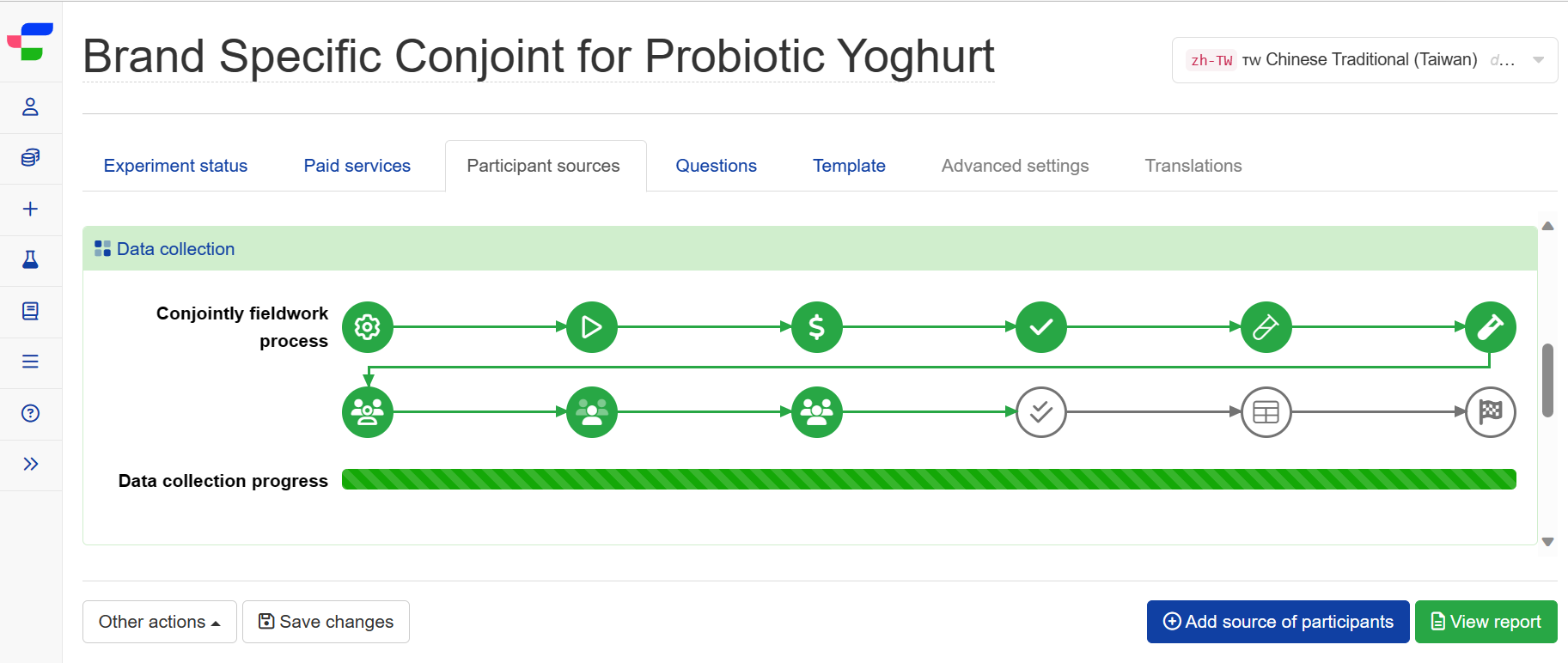Viewport: 1568px width, 663px height.
Task: Click the data collection progress bar
Action: pyautogui.click(x=929, y=479)
